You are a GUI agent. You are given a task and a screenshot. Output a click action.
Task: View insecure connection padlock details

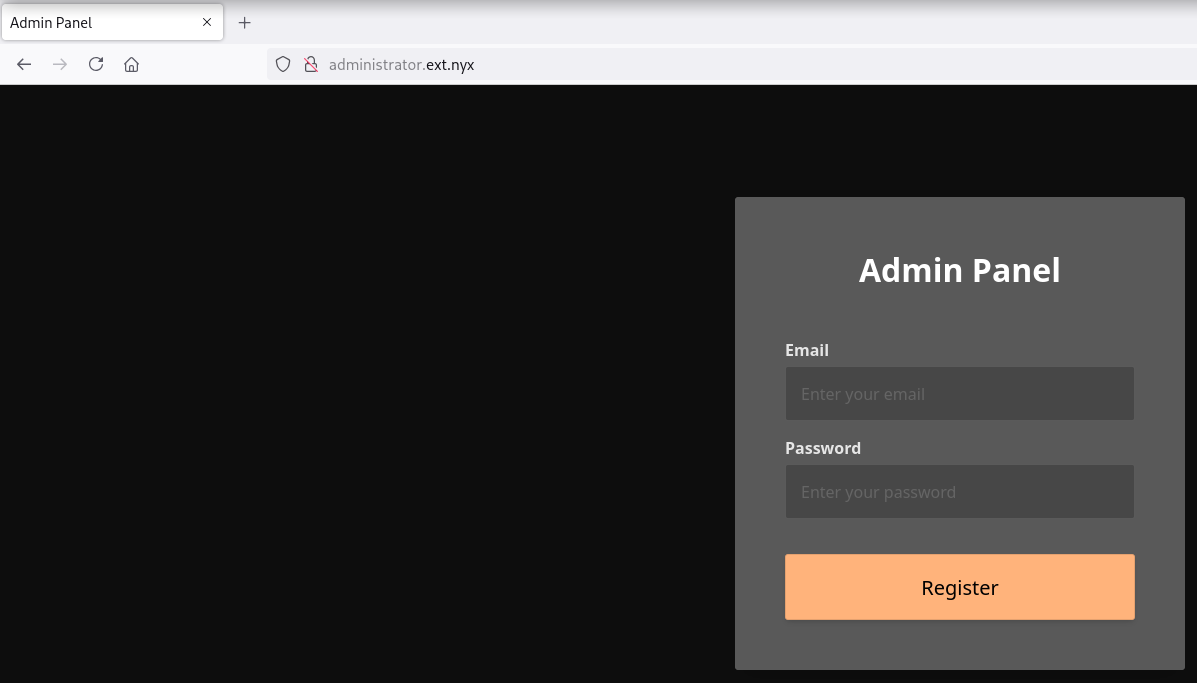click(x=311, y=64)
